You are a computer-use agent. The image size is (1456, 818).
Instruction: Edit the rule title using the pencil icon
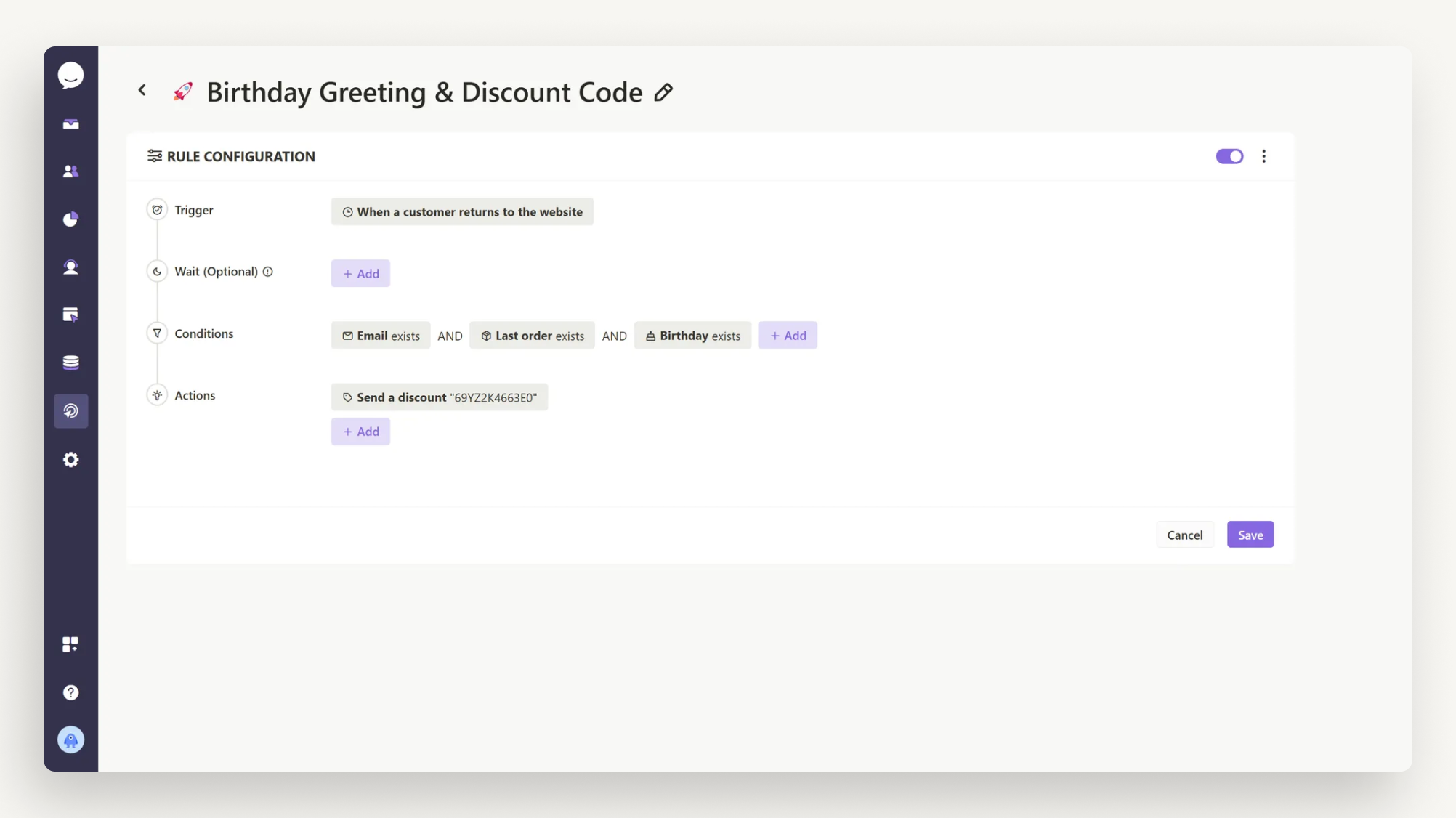click(663, 92)
